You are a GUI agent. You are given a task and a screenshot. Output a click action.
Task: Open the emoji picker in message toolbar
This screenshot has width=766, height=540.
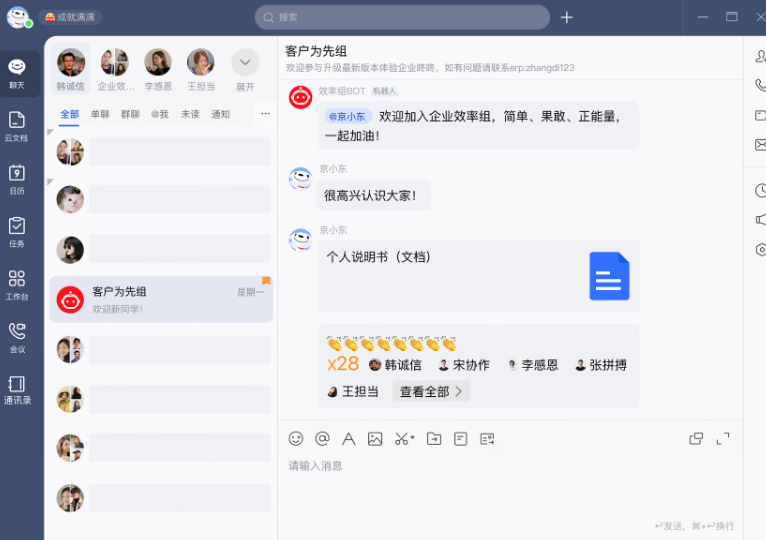(296, 438)
